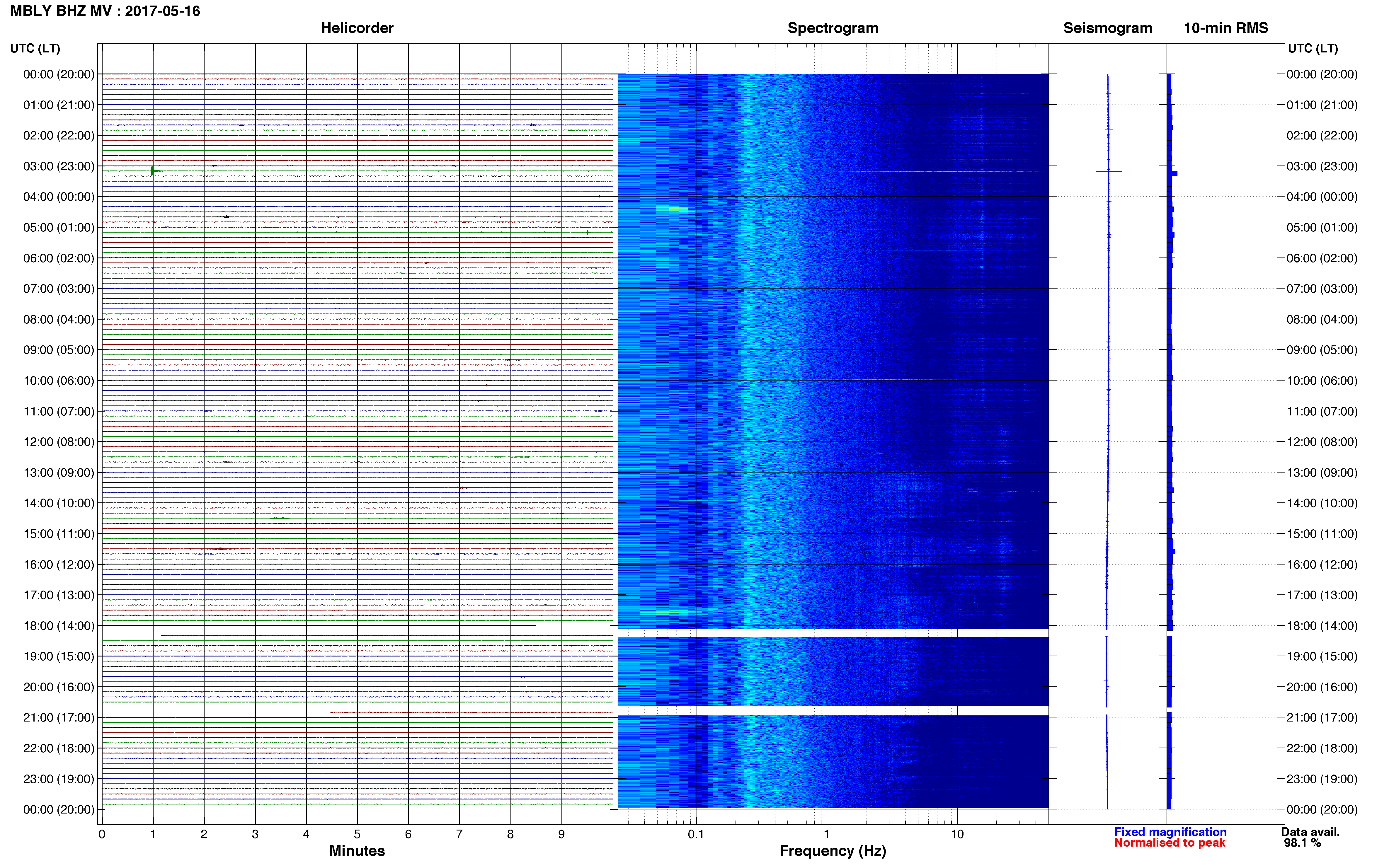Click the left 'UTC (LT)' axis label
1389x868 pixels.
pyautogui.click(x=35, y=48)
